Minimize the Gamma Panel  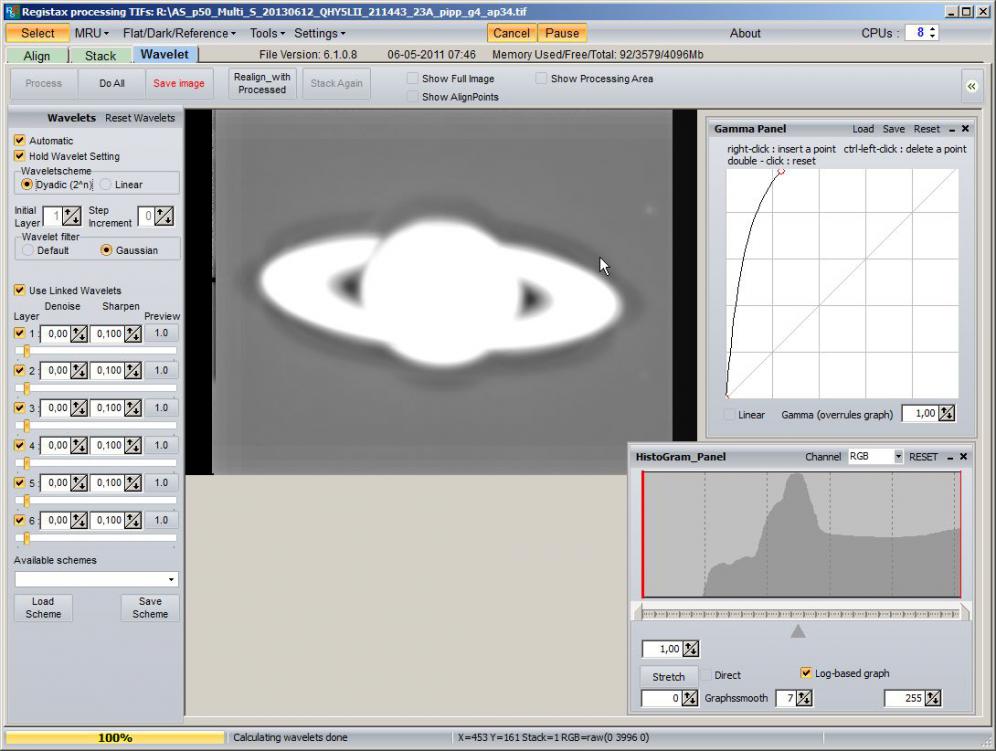click(x=952, y=130)
